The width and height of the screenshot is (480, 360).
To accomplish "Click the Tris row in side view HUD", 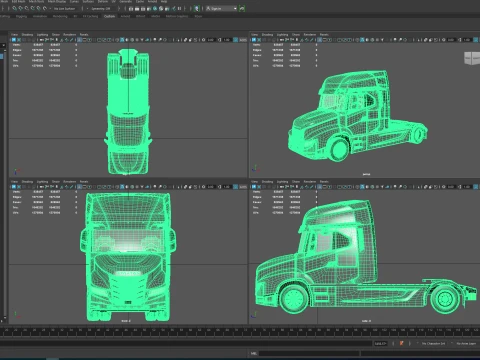I will tap(285, 207).
